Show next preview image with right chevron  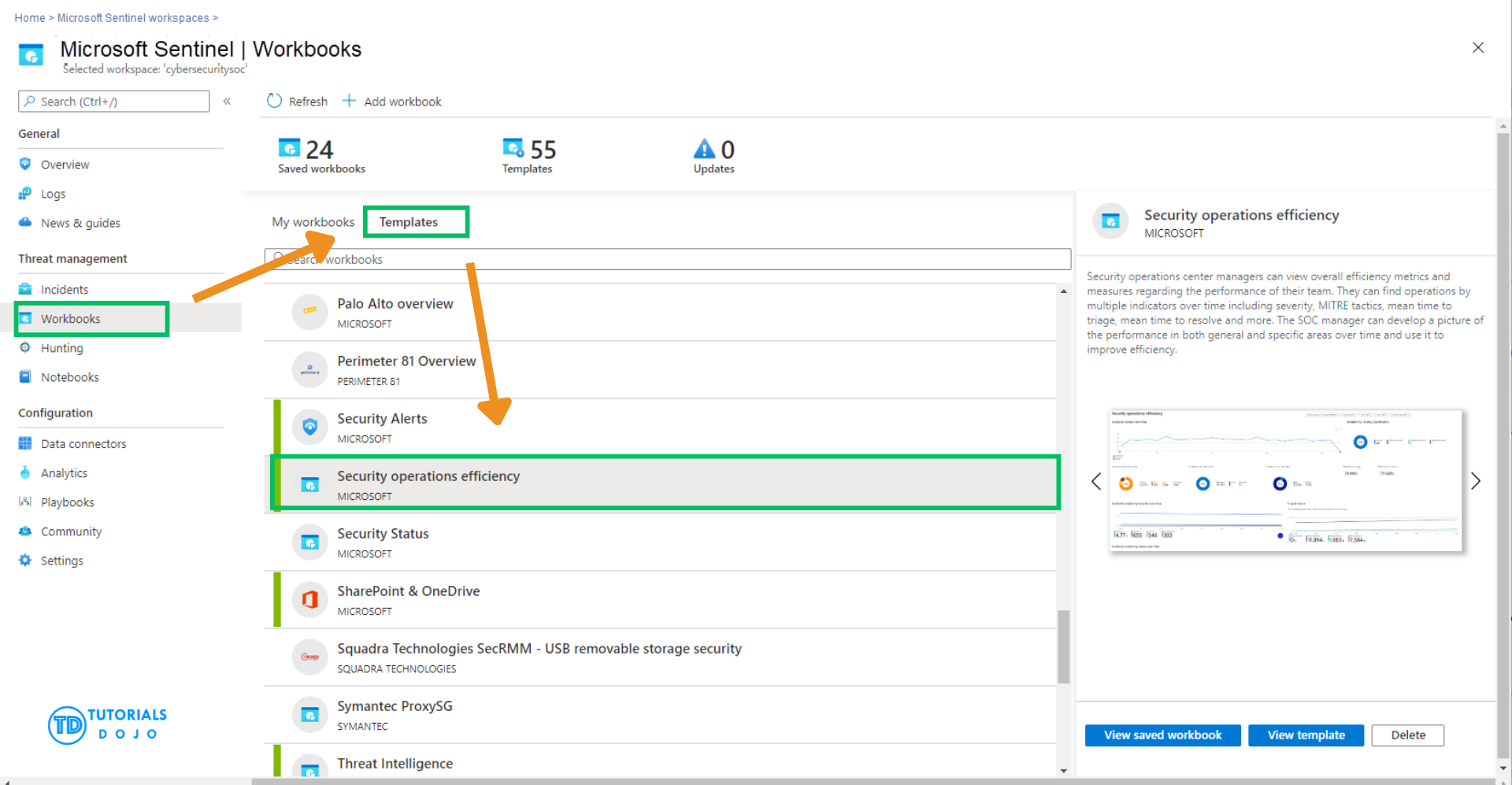tap(1476, 481)
